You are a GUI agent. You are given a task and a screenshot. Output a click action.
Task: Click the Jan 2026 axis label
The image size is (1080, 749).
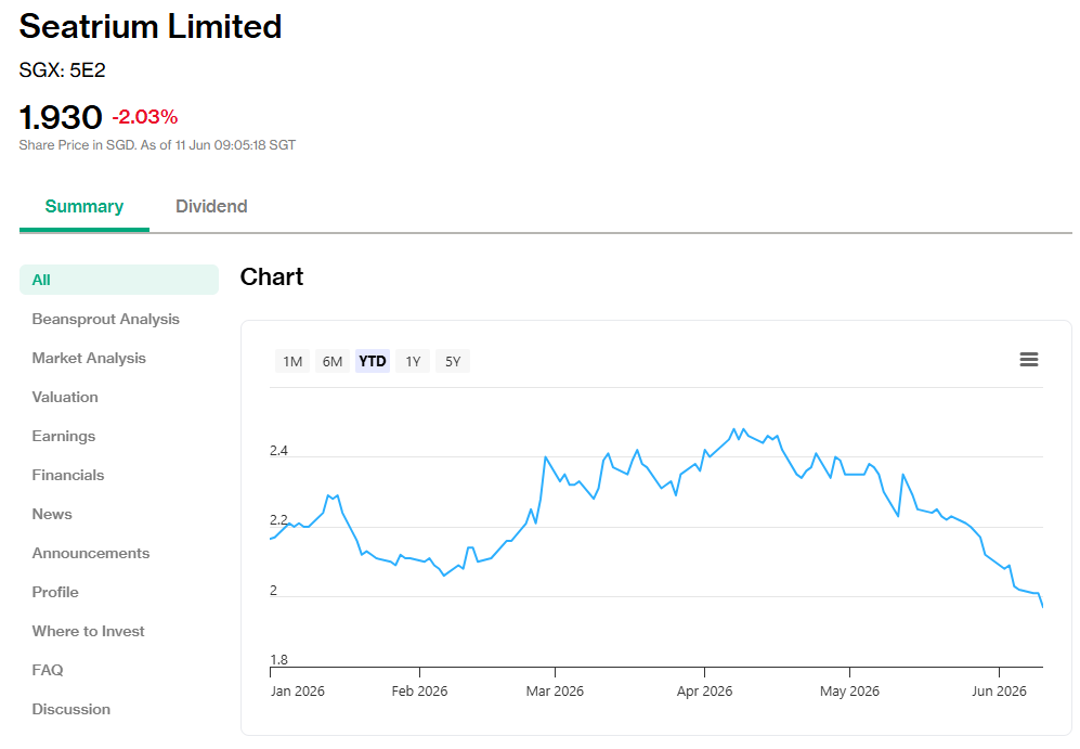click(298, 691)
